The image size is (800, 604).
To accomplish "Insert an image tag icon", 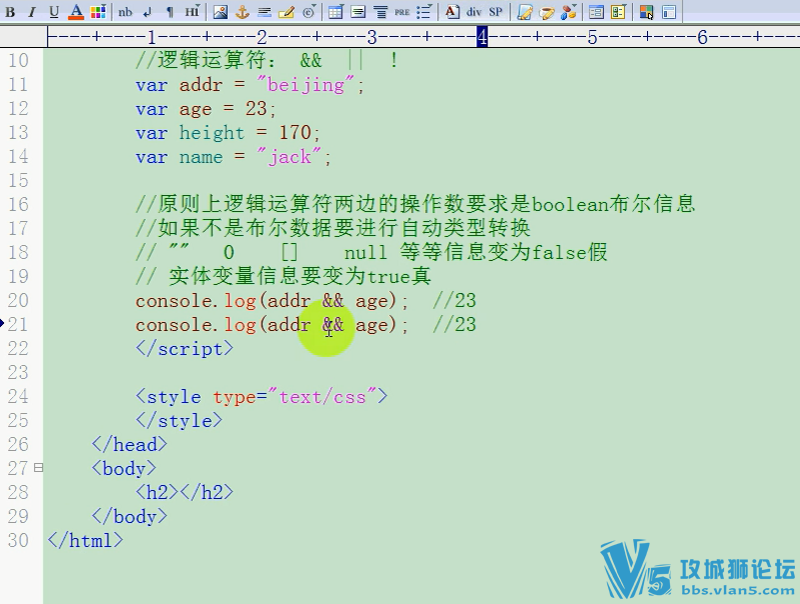I will (220, 12).
